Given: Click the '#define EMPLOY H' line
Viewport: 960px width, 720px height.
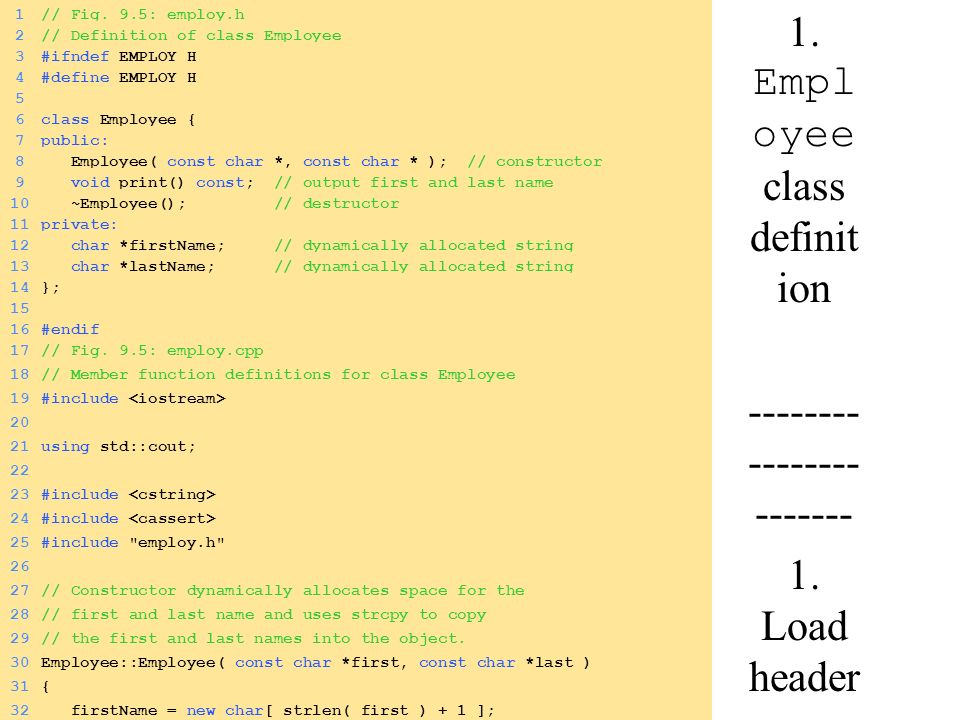Looking at the screenshot, I should 119,77.
